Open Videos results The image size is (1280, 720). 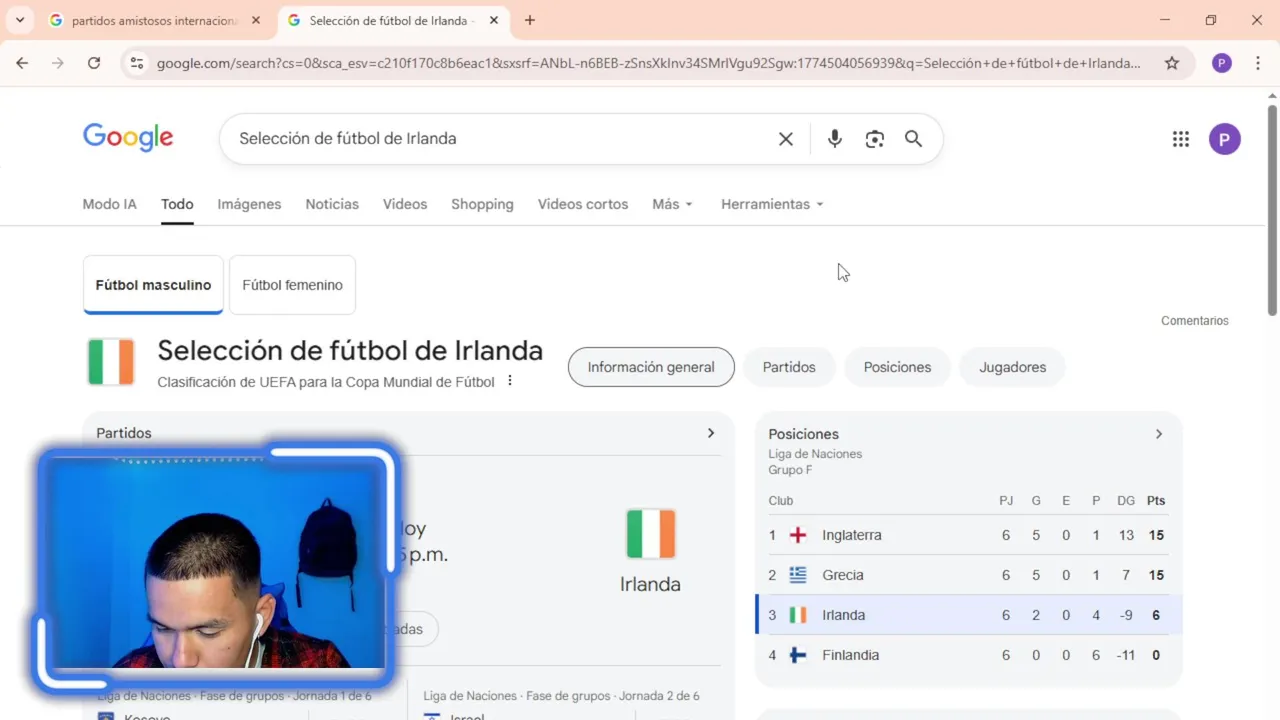(x=405, y=204)
